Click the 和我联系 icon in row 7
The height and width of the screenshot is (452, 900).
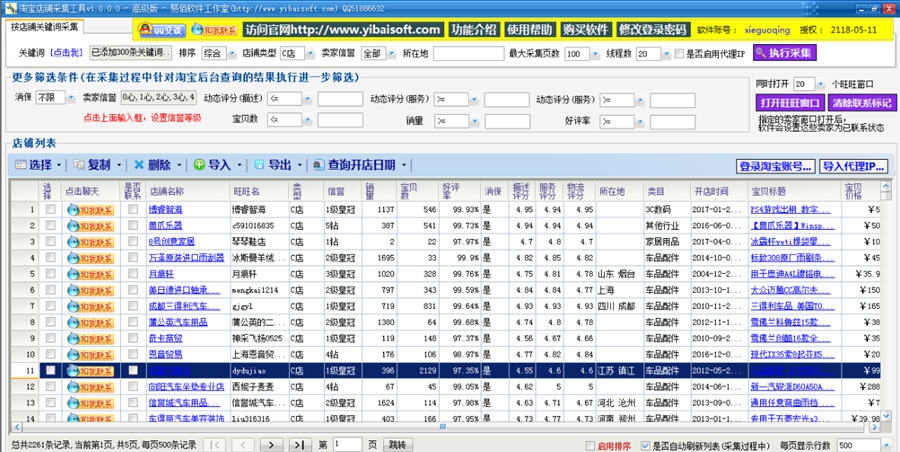click(90, 306)
